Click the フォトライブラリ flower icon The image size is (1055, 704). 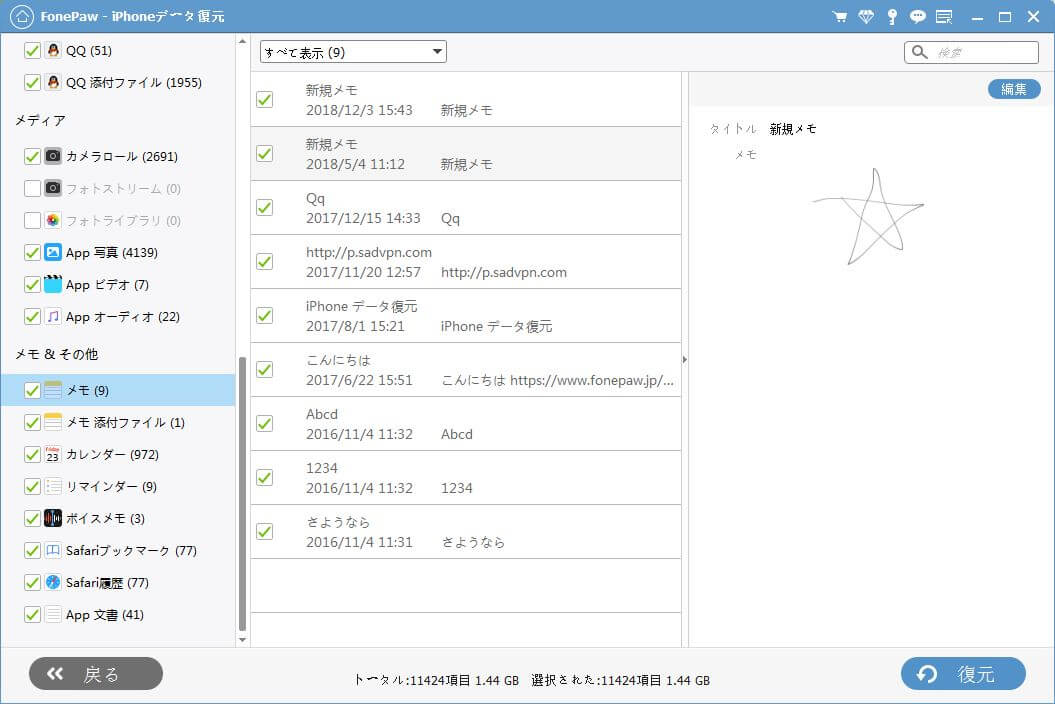(53, 220)
